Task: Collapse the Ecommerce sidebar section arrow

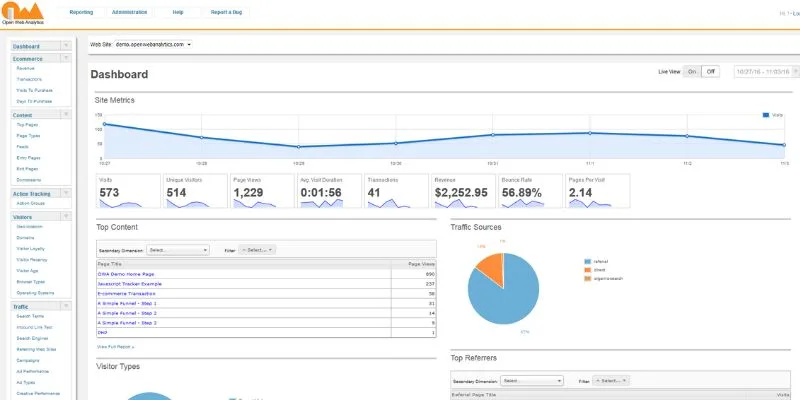Action: [x=66, y=58]
